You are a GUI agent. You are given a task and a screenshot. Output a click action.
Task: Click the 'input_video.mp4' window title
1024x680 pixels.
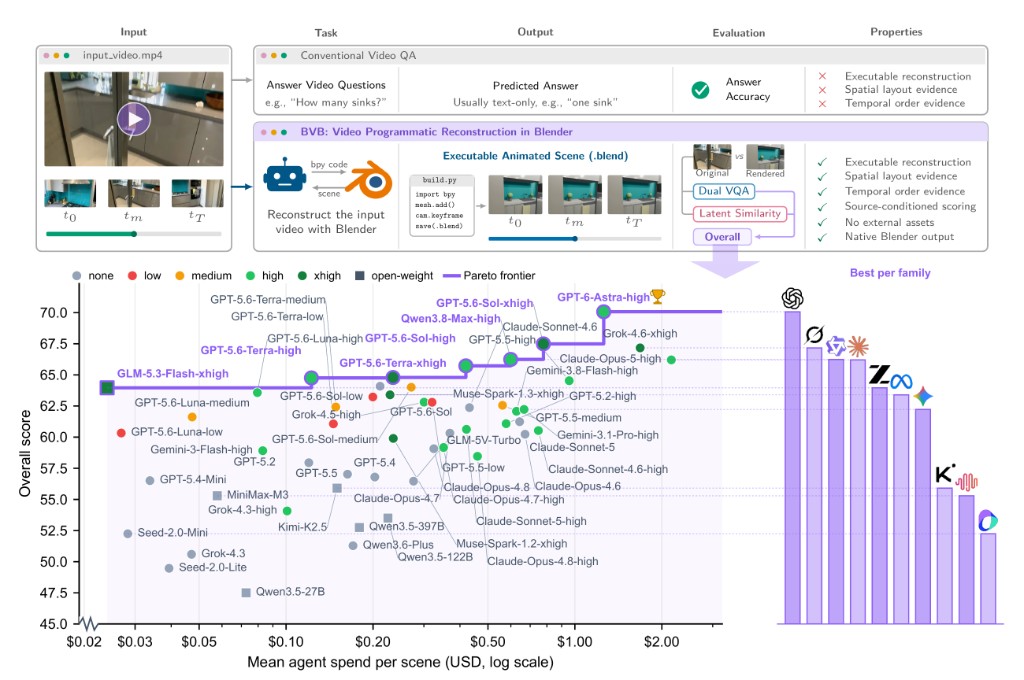[123, 56]
